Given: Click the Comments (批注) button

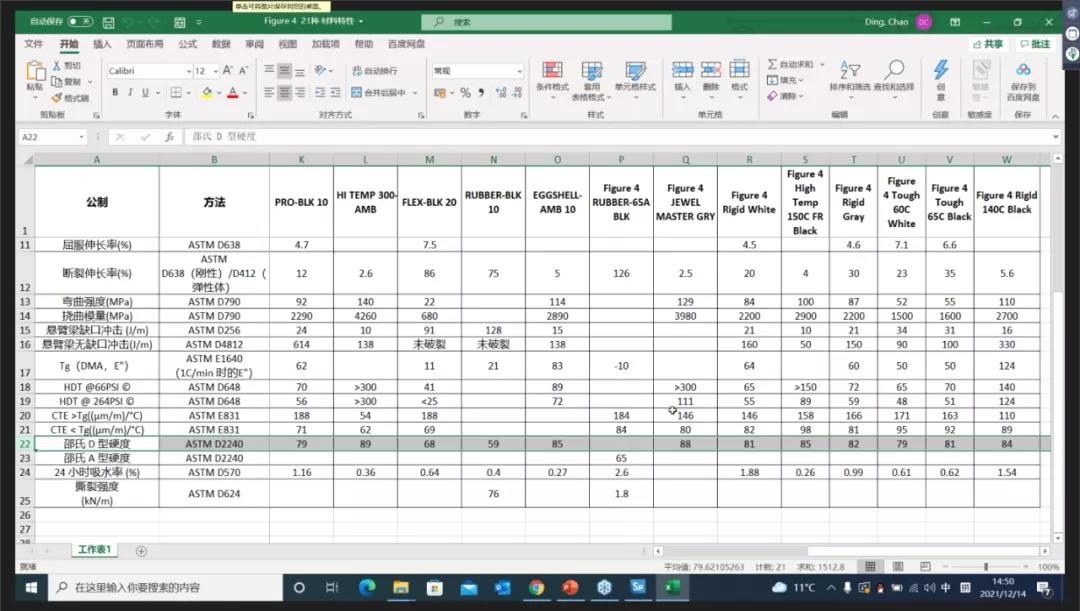Looking at the screenshot, I should (1035, 44).
